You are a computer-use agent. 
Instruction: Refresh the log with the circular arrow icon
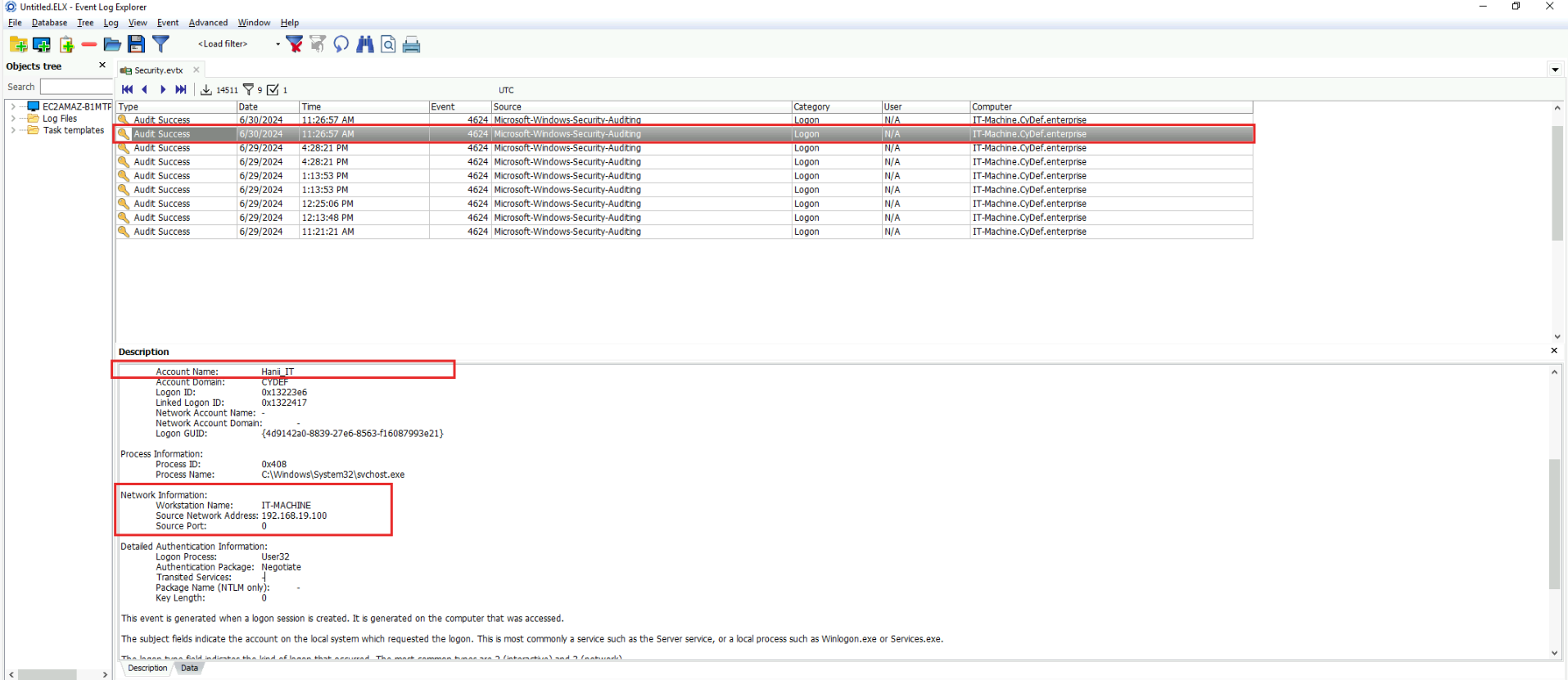pyautogui.click(x=341, y=44)
